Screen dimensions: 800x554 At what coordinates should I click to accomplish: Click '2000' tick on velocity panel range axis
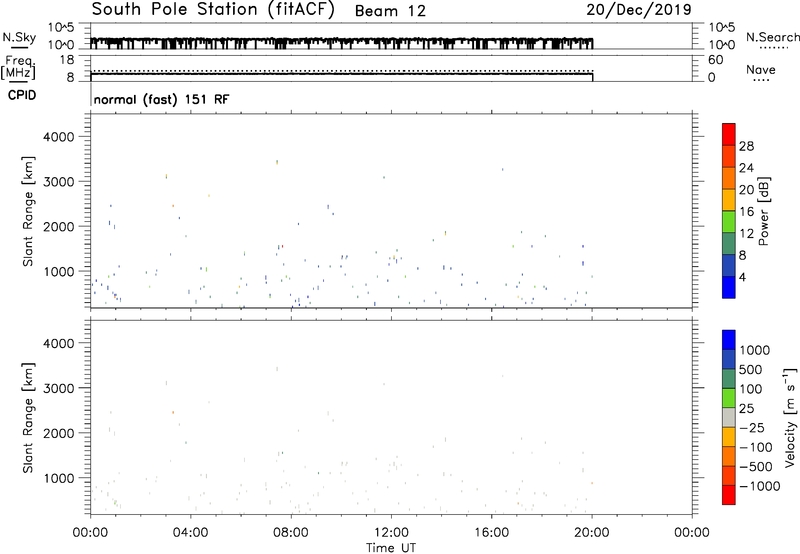coord(58,433)
